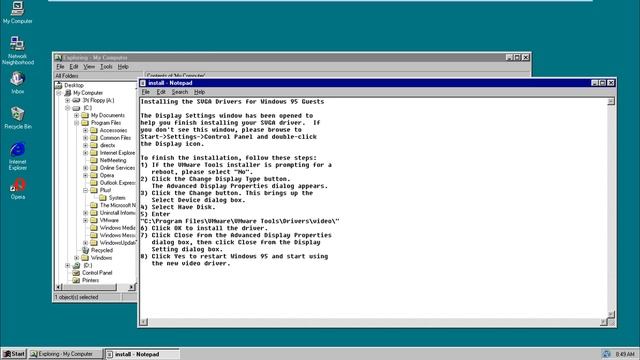Expand the 3½ Floppy (A:) node
Image resolution: width=640 pixels, height=360 pixels.
pos(67,100)
